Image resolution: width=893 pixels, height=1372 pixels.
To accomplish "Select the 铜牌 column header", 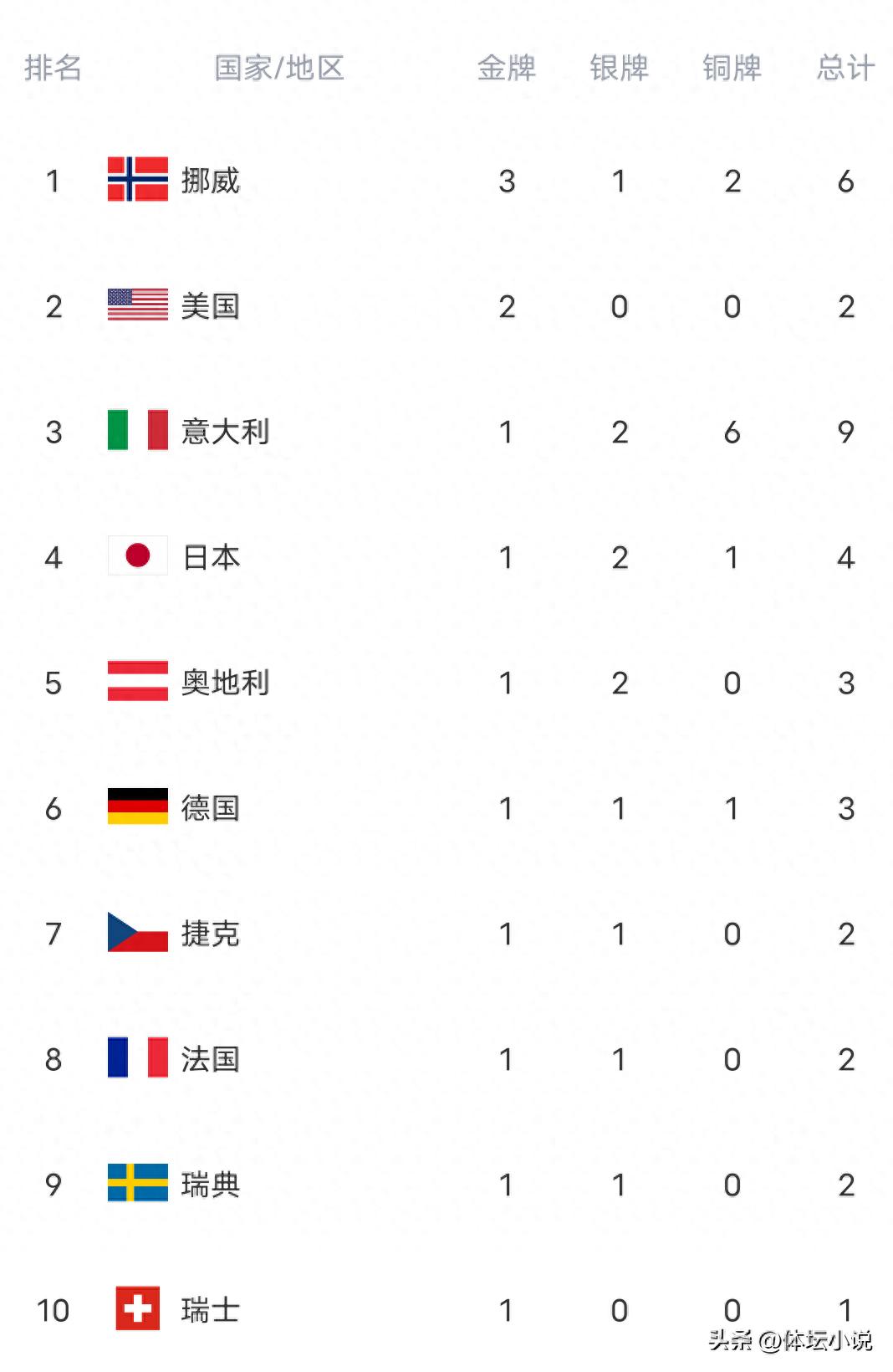I will tap(732, 68).
